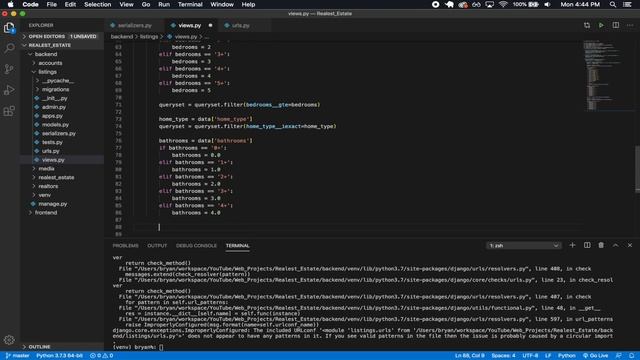
Task: Click the editor vertical scrollbar
Action: click(x=637, y=168)
